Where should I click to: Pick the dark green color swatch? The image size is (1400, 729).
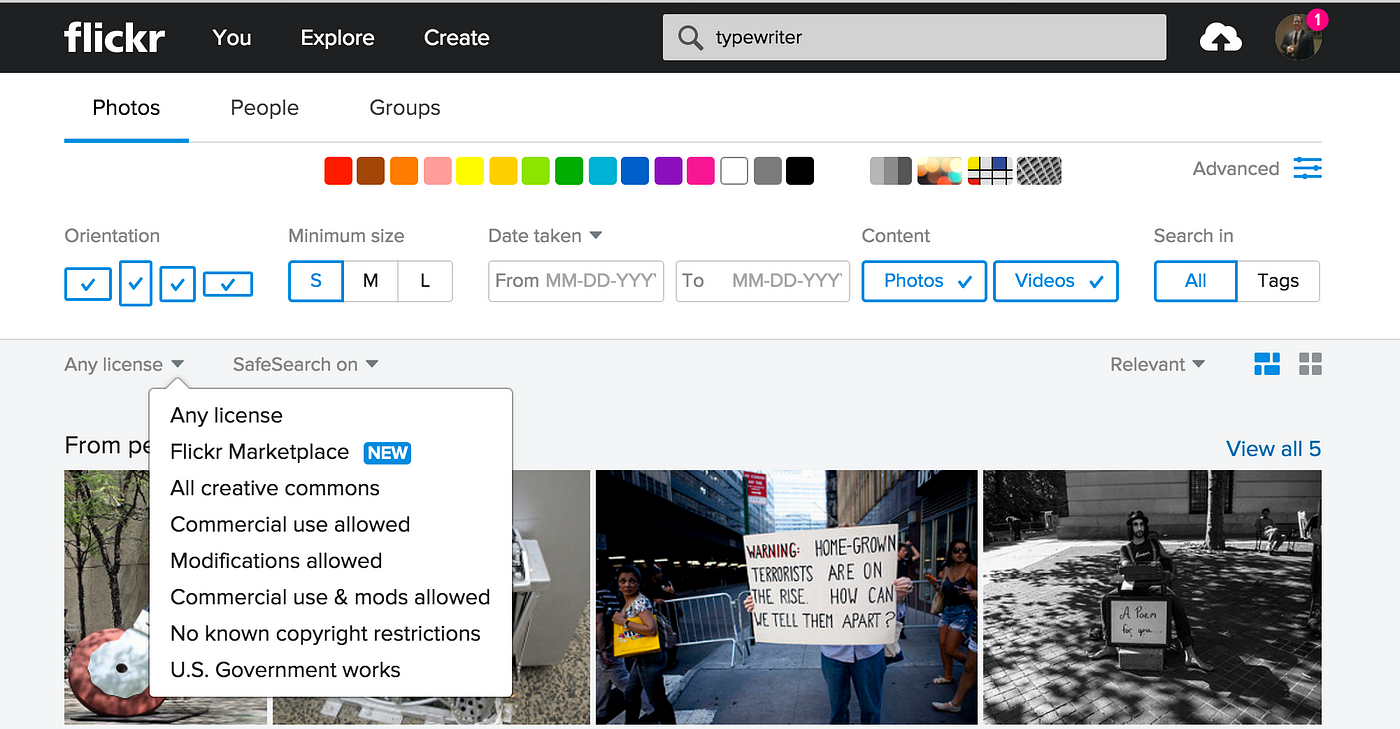coord(569,171)
